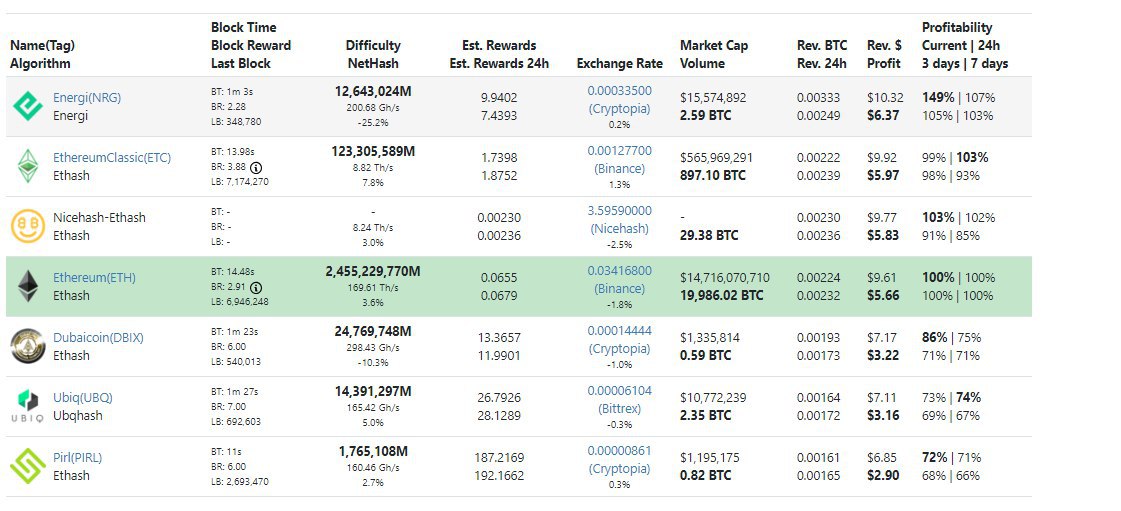1121x511 pixels.
Task: Click profit value $3.22
Action: point(883,355)
